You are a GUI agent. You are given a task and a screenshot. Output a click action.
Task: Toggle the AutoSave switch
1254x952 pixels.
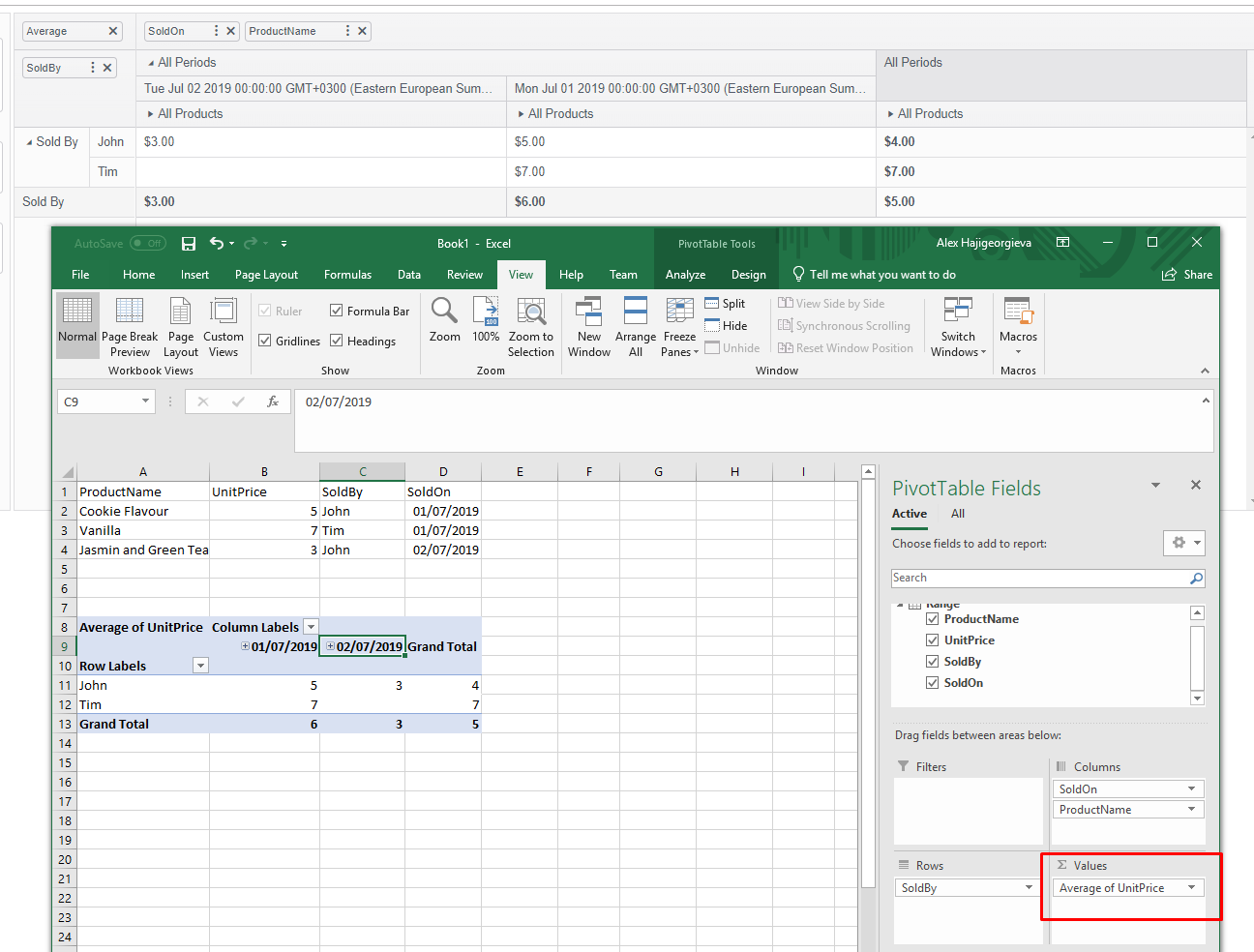(x=148, y=244)
